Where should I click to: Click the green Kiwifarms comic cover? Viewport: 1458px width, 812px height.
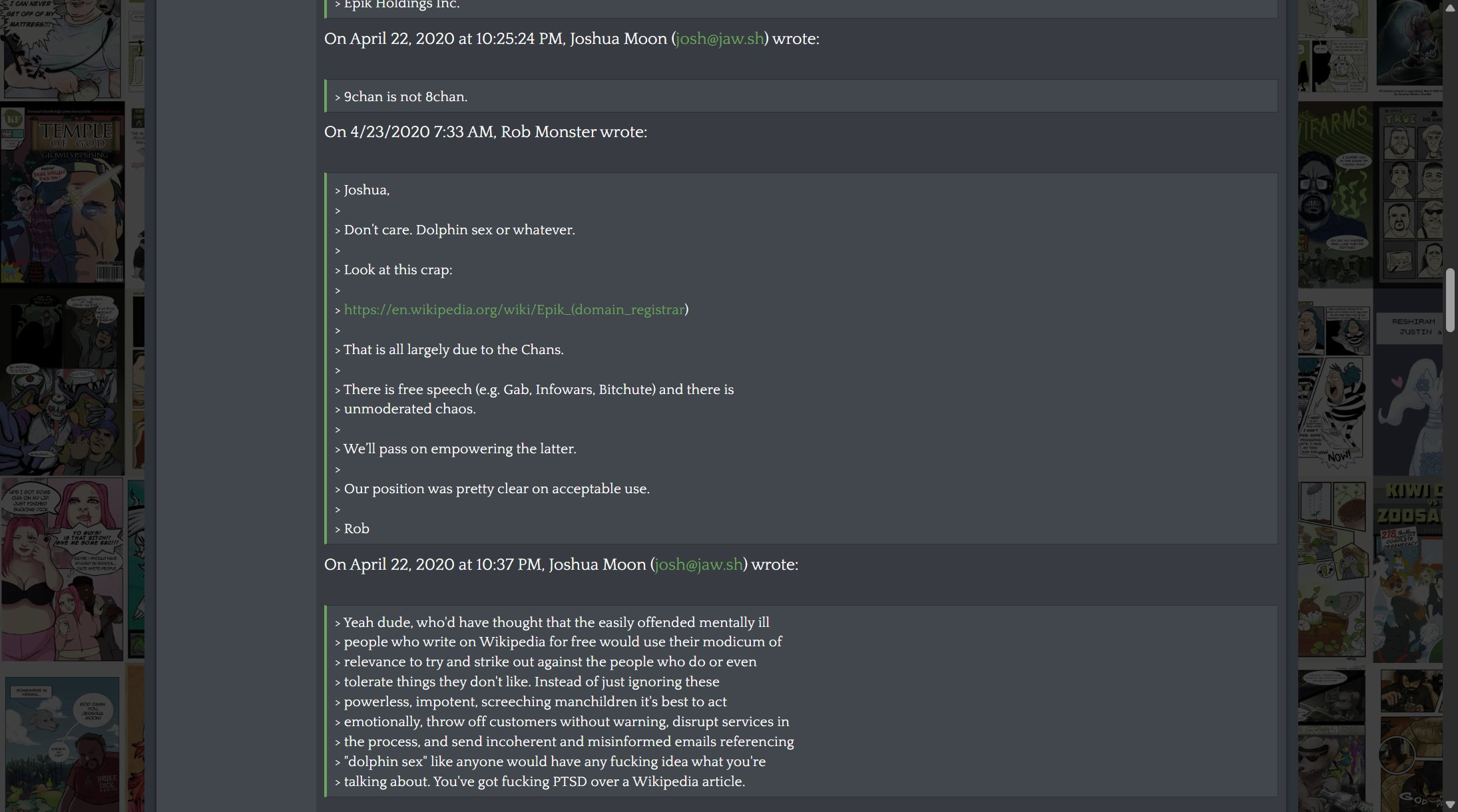(1336, 194)
